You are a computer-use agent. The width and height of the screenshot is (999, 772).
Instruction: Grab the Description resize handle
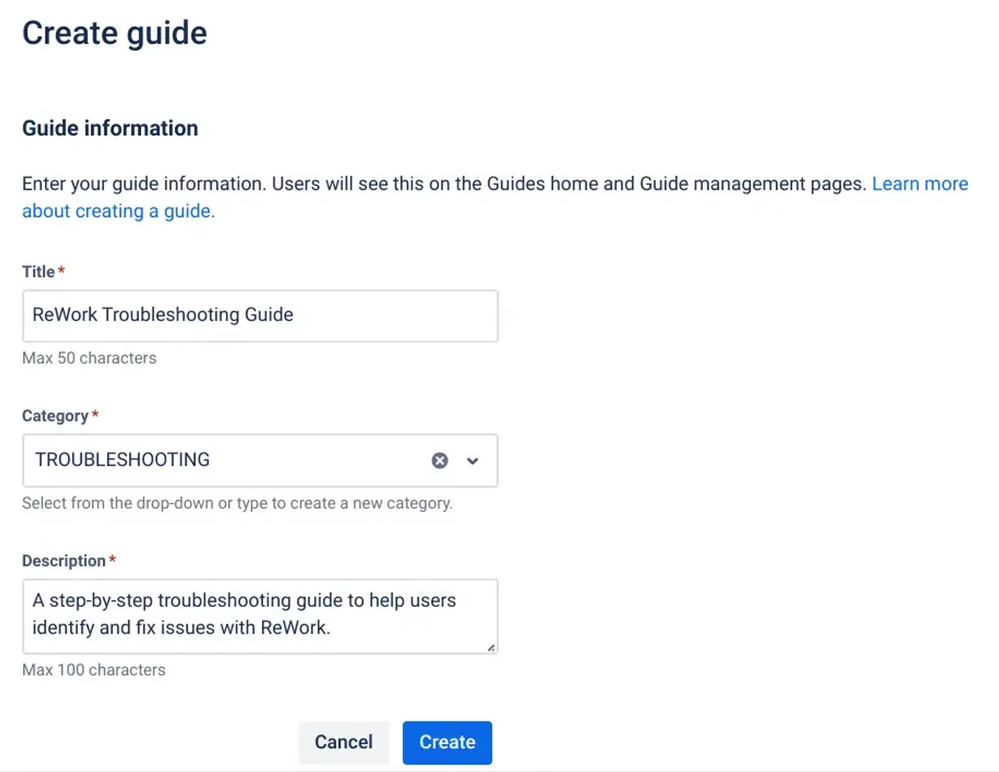(x=491, y=648)
